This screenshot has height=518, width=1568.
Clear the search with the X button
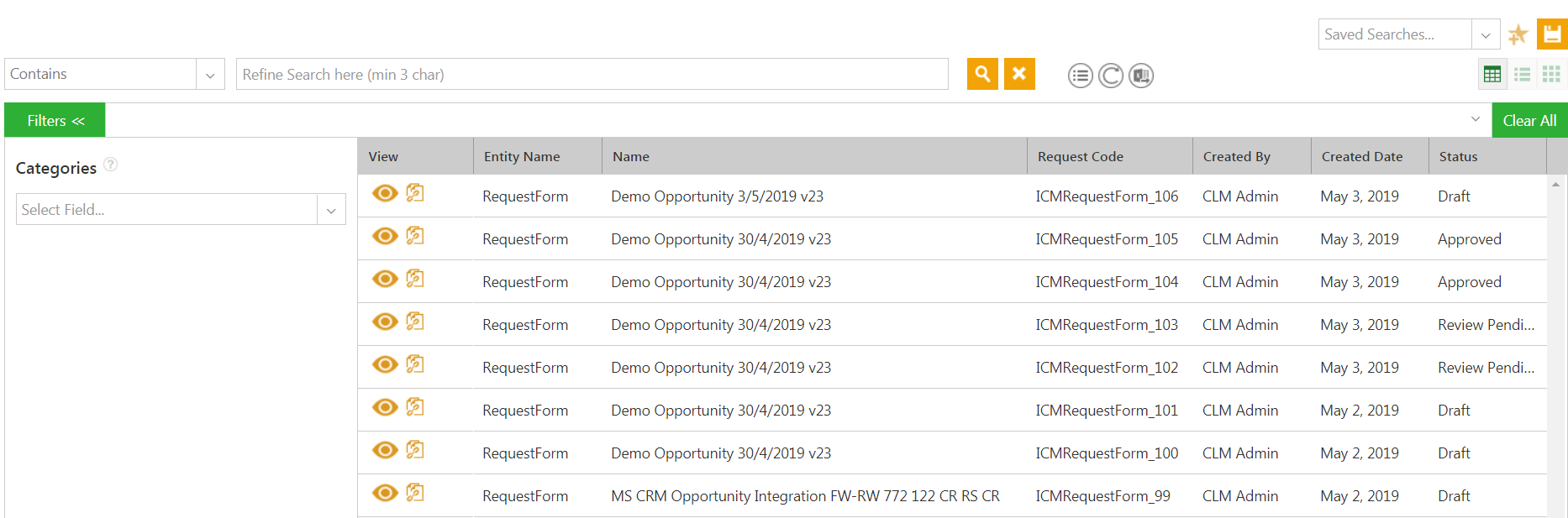(1019, 74)
